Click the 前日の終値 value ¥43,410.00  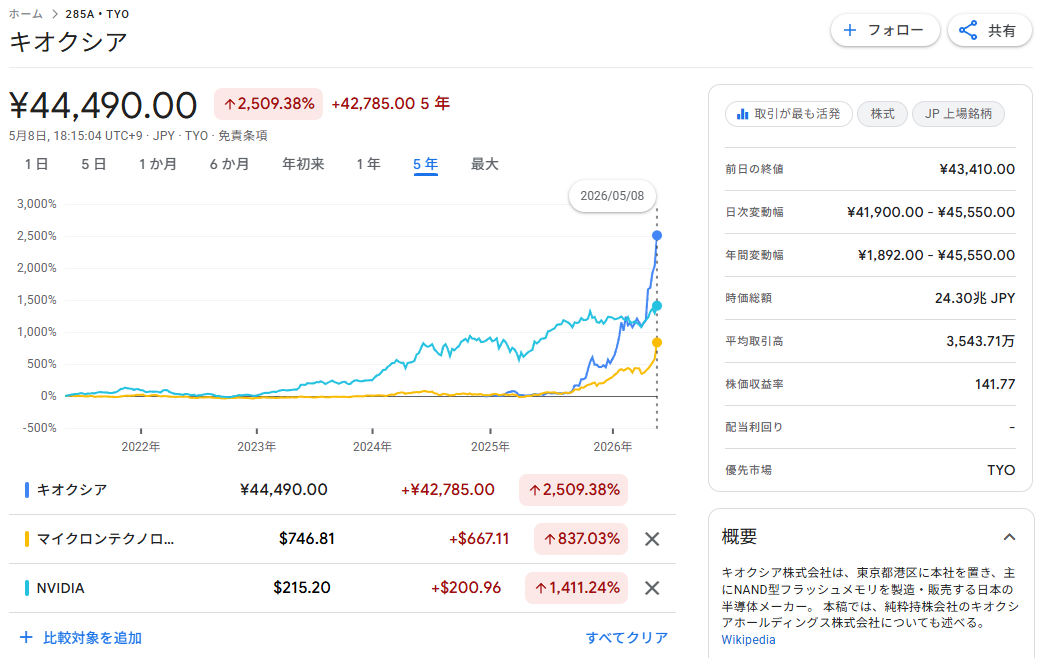[x=977, y=169]
